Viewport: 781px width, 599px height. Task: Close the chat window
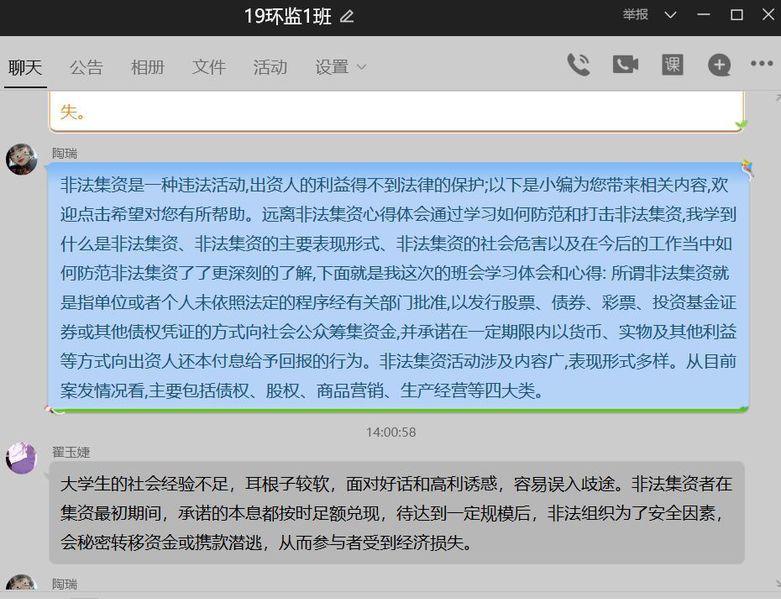click(x=769, y=15)
